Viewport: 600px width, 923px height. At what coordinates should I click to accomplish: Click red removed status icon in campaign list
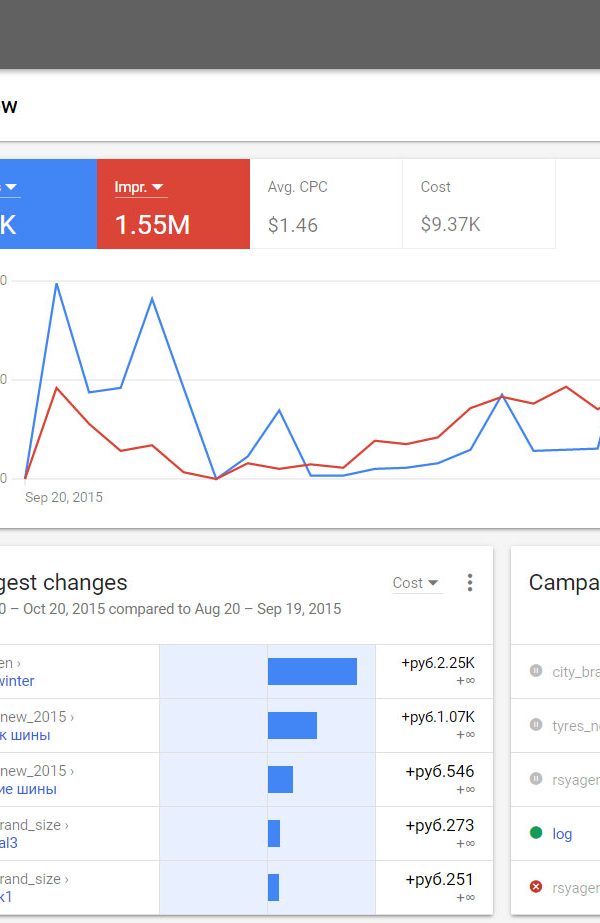pos(536,887)
